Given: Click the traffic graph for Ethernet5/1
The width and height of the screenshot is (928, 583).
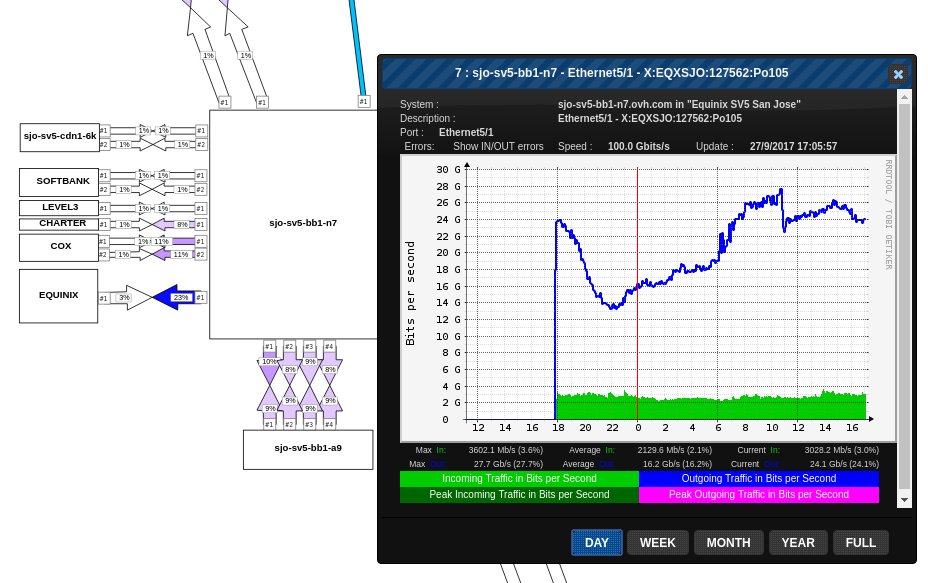Looking at the screenshot, I should (648, 298).
